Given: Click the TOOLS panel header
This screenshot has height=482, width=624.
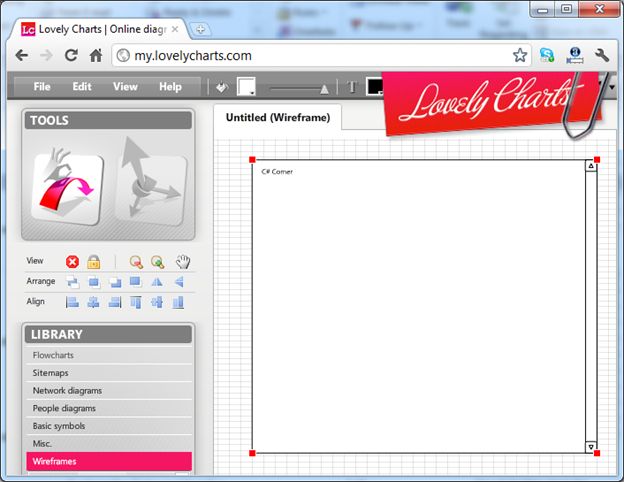Looking at the screenshot, I should pyautogui.click(x=108, y=120).
